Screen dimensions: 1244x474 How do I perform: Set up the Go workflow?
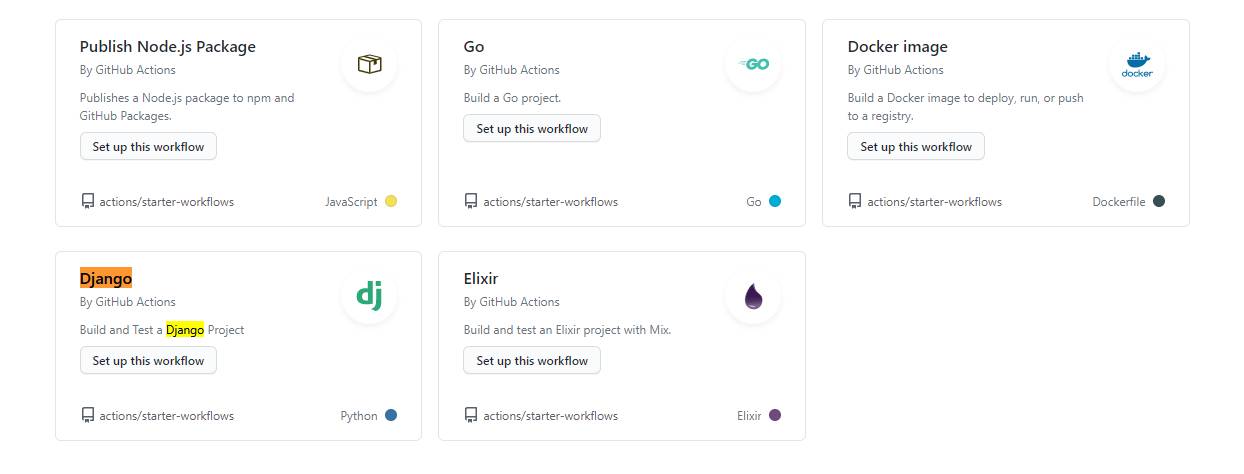point(532,128)
